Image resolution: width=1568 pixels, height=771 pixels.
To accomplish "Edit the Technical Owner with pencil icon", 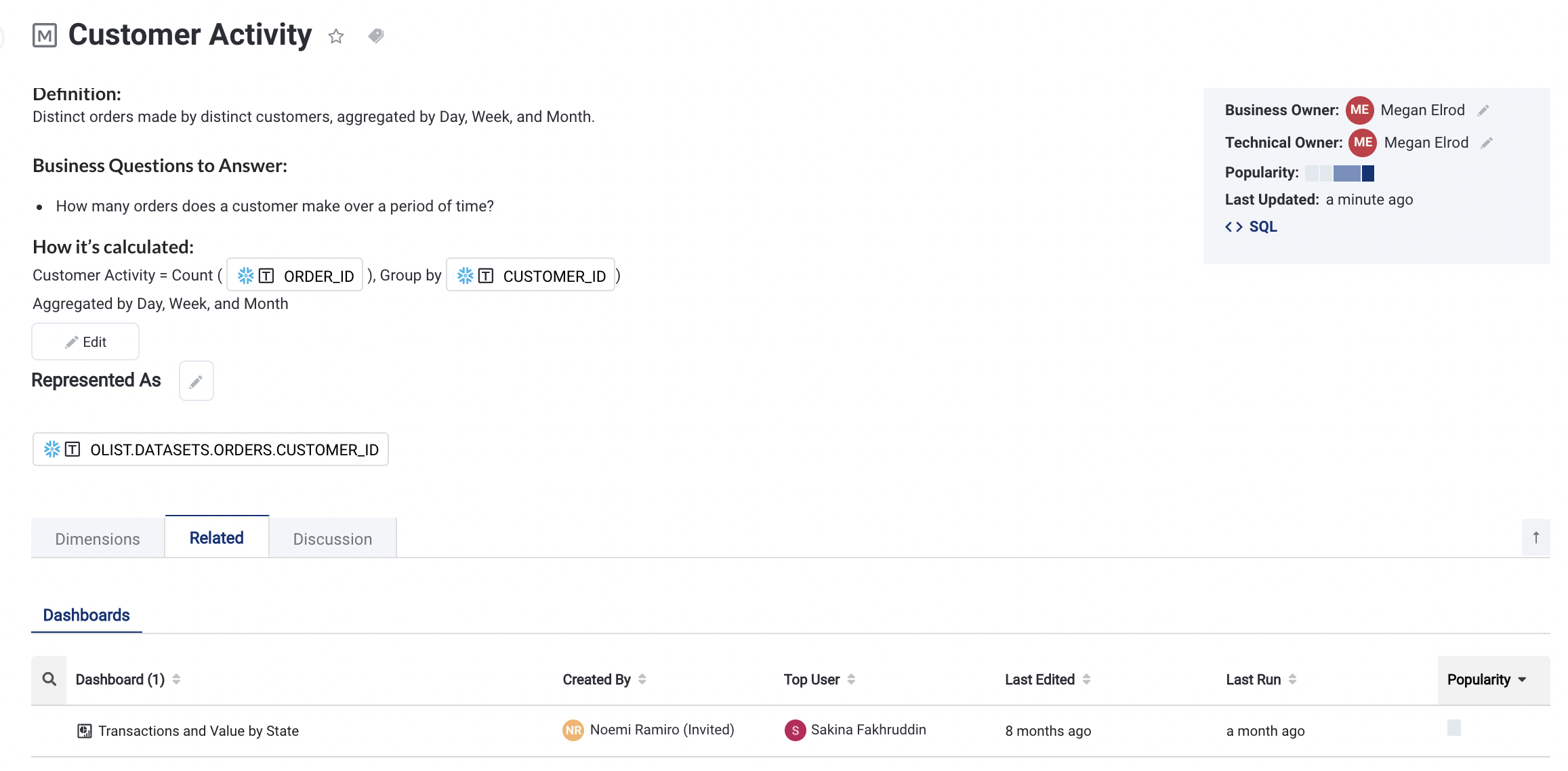I will (x=1487, y=143).
